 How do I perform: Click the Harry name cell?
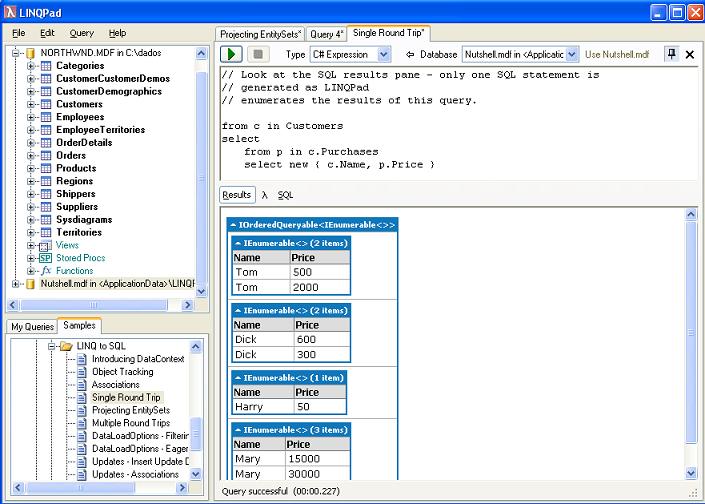coord(263,407)
